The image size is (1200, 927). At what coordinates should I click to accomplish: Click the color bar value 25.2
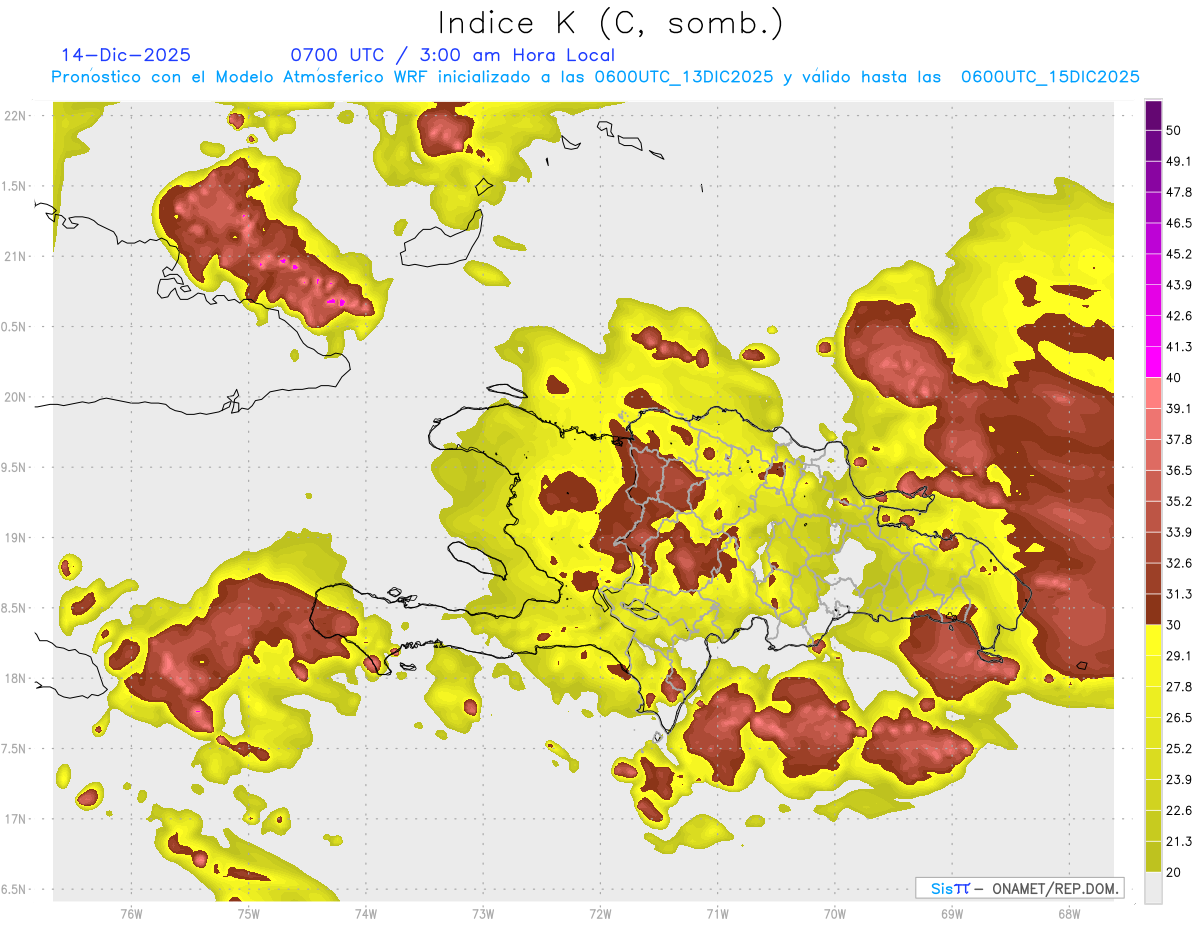[1179, 748]
